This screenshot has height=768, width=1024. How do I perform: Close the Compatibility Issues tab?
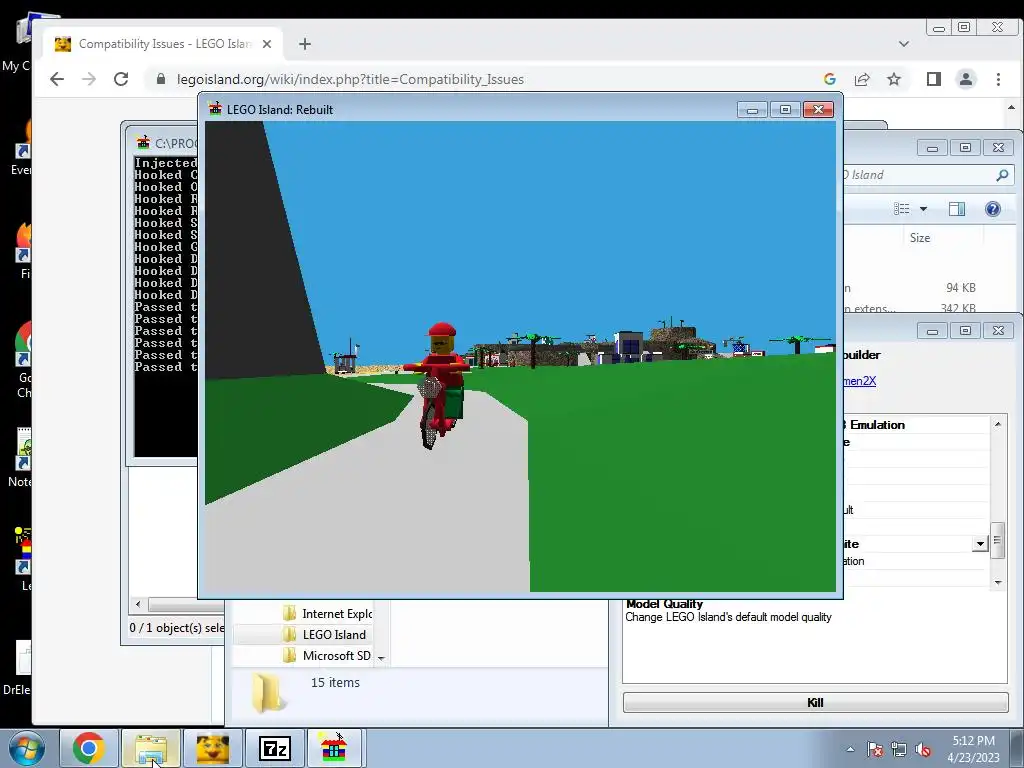point(266,44)
